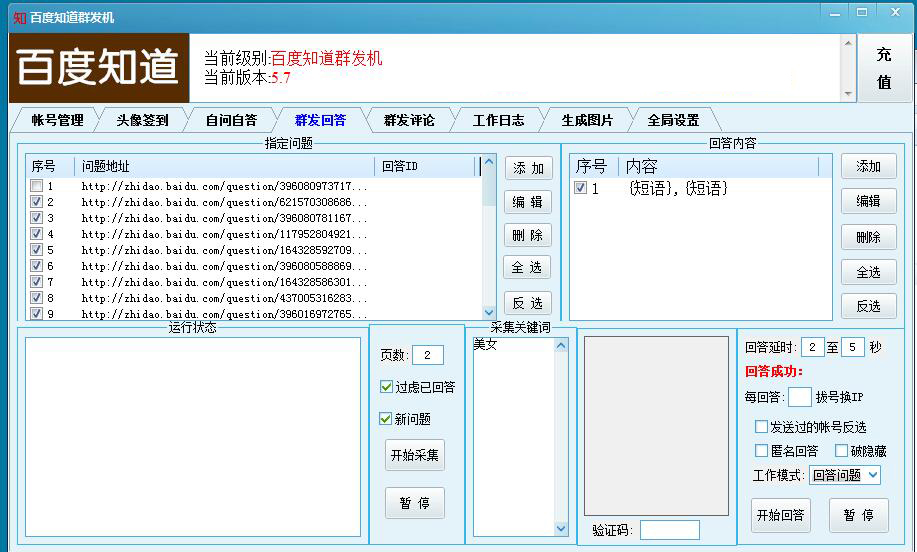
Task: Click 编 辑 button in 指定问题 panel
Action: (528, 202)
